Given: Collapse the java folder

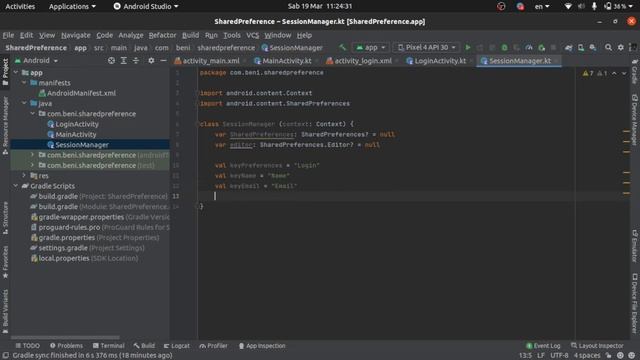Looking at the screenshot, I should (24, 104).
